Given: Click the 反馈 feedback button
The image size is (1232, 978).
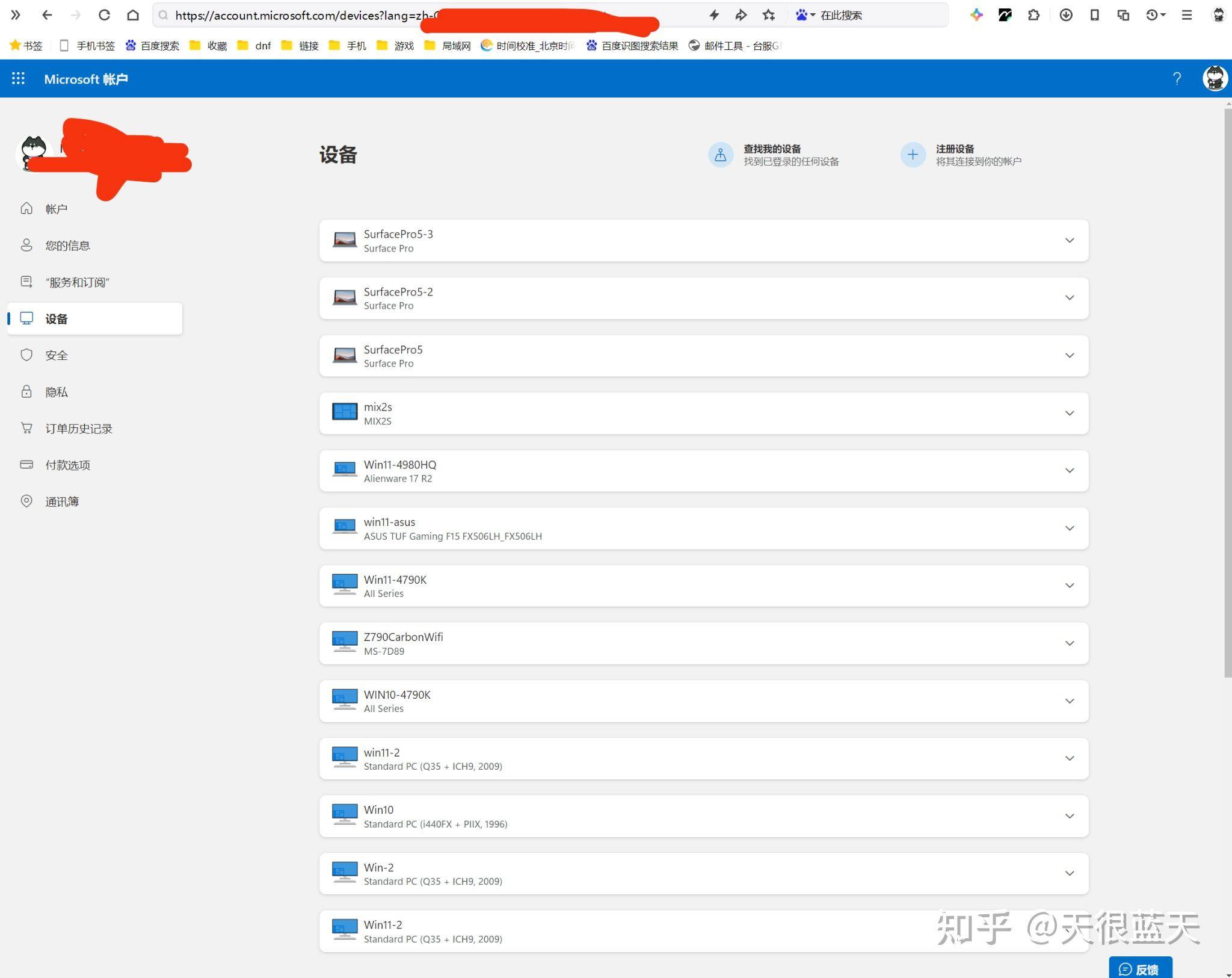Looking at the screenshot, I should tap(1140, 968).
